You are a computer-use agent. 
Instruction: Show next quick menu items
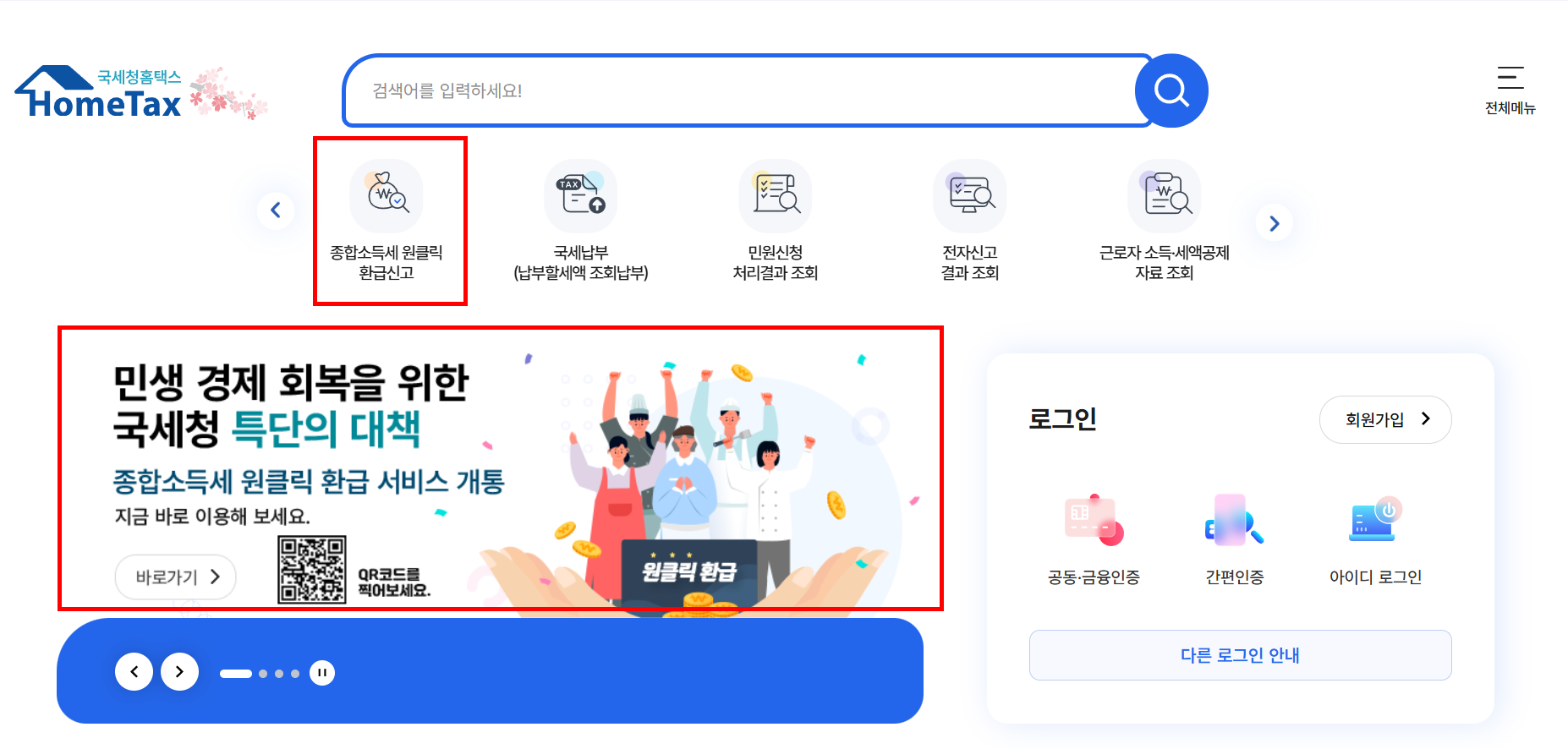(1275, 223)
